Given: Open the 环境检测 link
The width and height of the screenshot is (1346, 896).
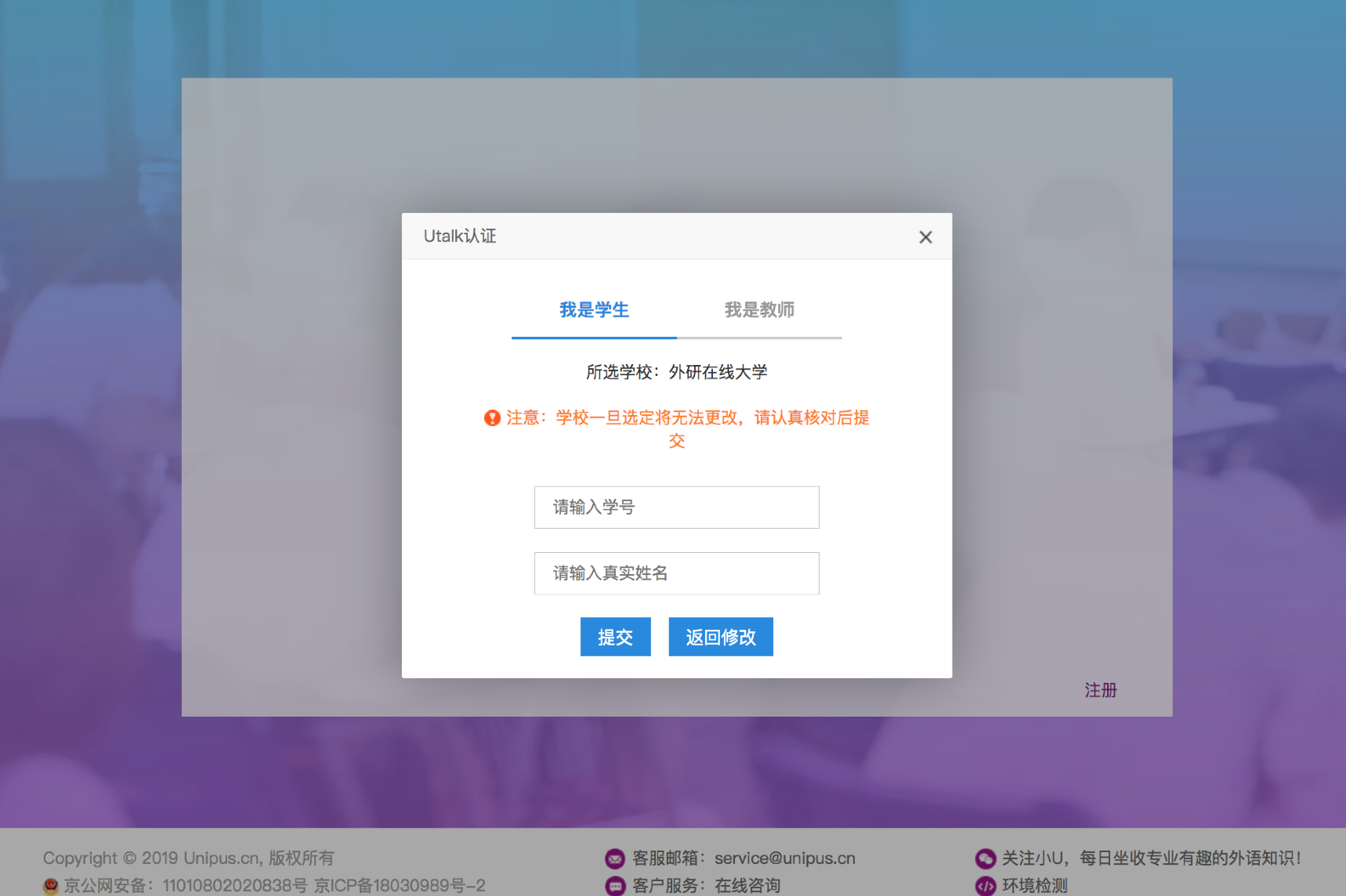Looking at the screenshot, I should point(1034,886).
